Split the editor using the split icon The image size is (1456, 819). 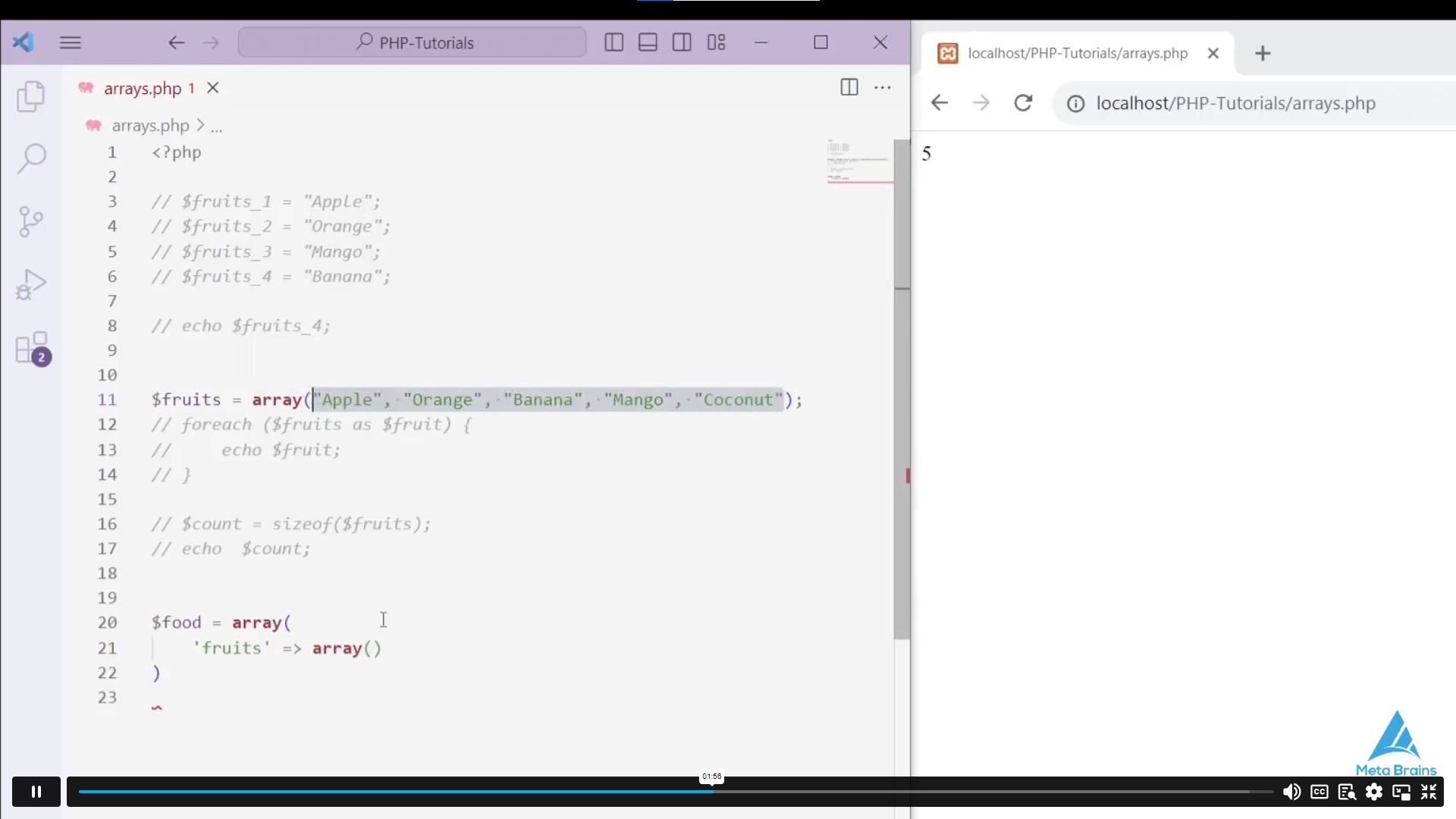(x=849, y=87)
